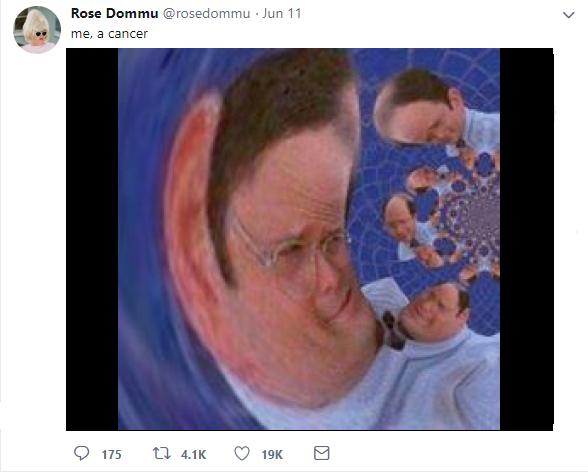Open Rose Dommu's profile avatar

[37, 30]
